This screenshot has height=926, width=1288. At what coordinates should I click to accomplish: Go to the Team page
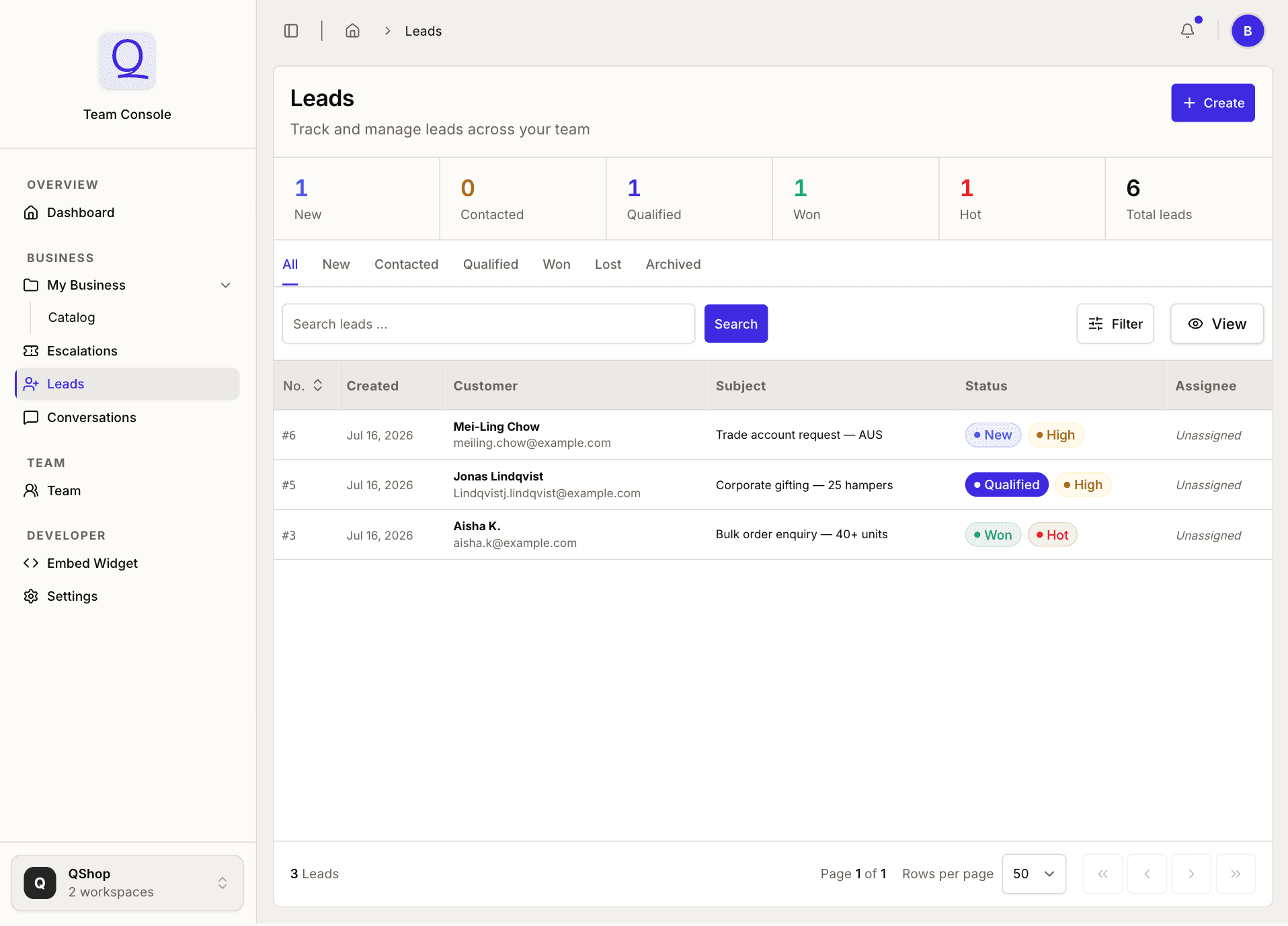[x=127, y=491]
